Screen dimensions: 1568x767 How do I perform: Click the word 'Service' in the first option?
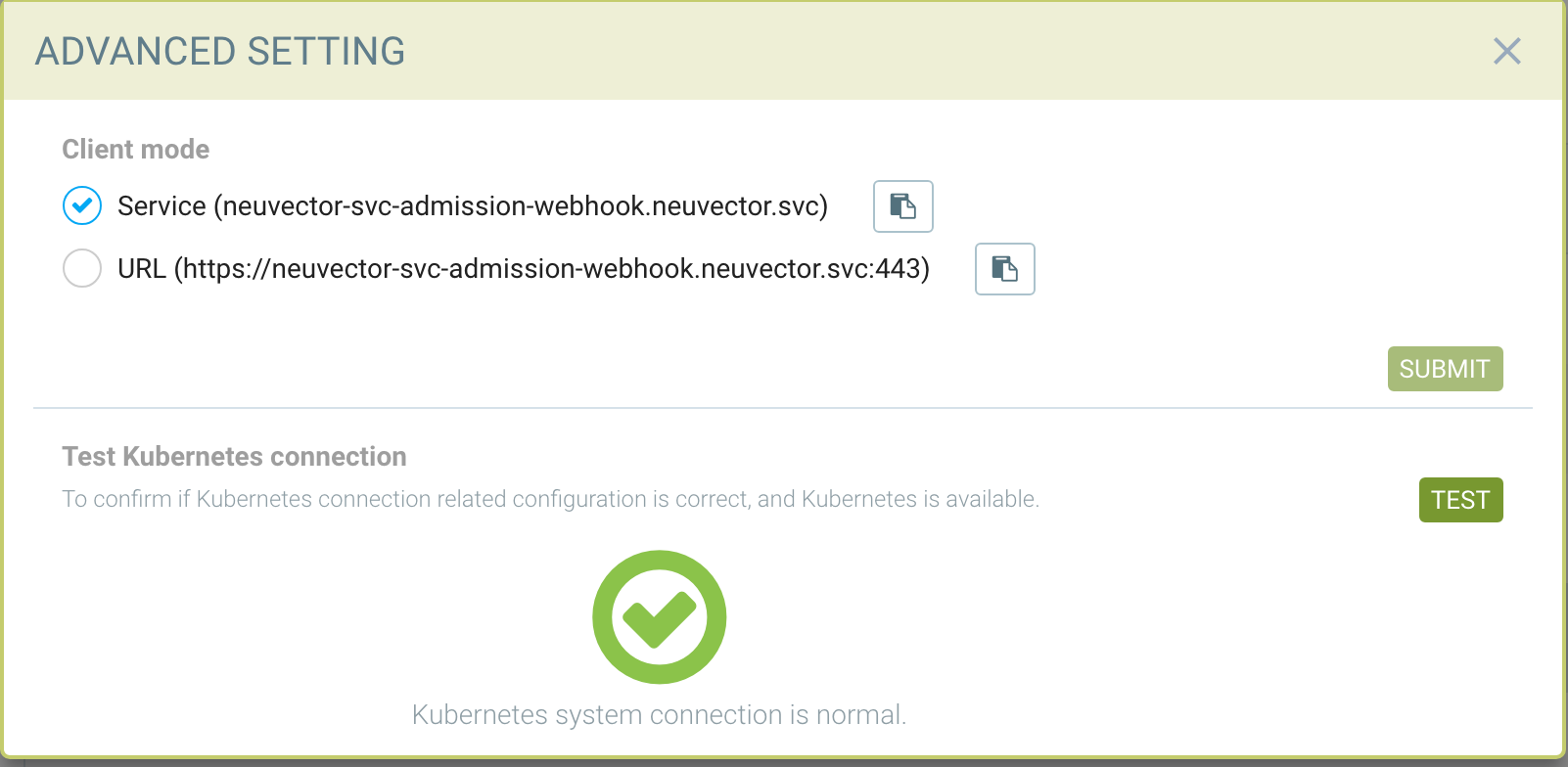point(161,206)
